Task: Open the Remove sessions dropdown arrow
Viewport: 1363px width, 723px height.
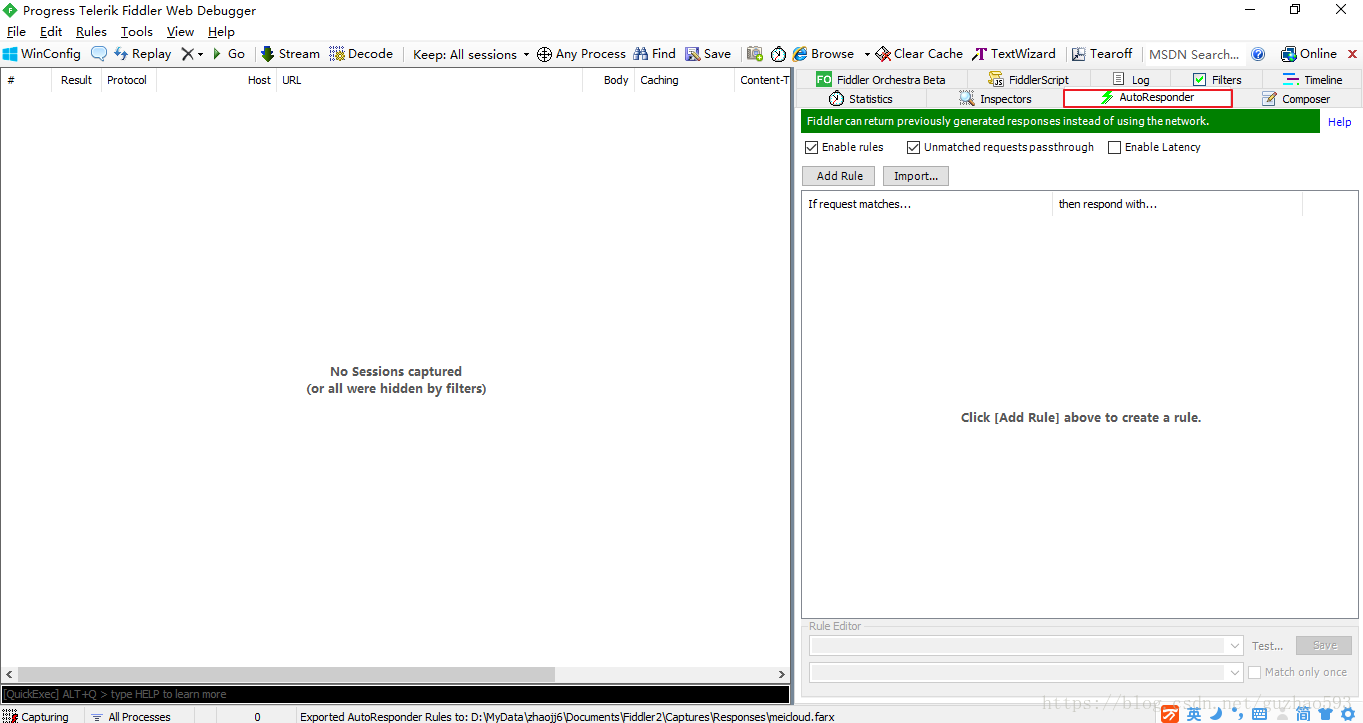Action: click(x=200, y=54)
